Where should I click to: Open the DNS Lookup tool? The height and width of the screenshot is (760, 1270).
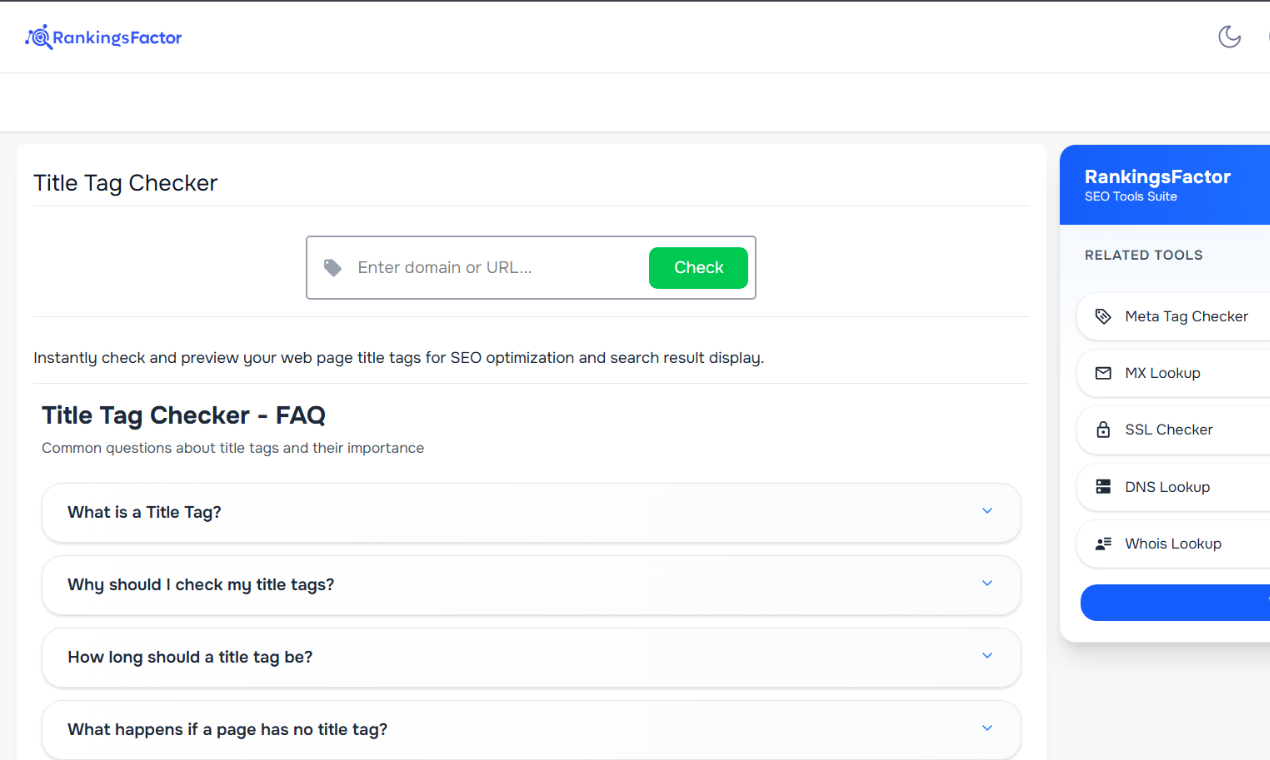(x=1174, y=487)
